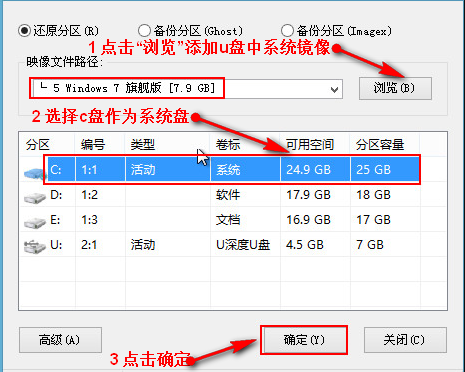Click the U: partition letter
Image resolution: width=465 pixels, height=372 pixels.
[56, 245]
